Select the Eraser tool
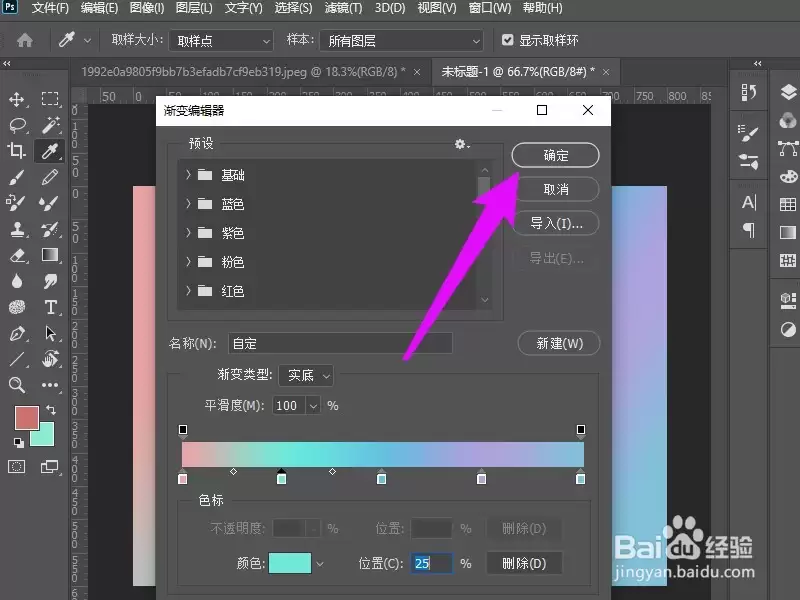The height and width of the screenshot is (600, 800). [x=18, y=255]
